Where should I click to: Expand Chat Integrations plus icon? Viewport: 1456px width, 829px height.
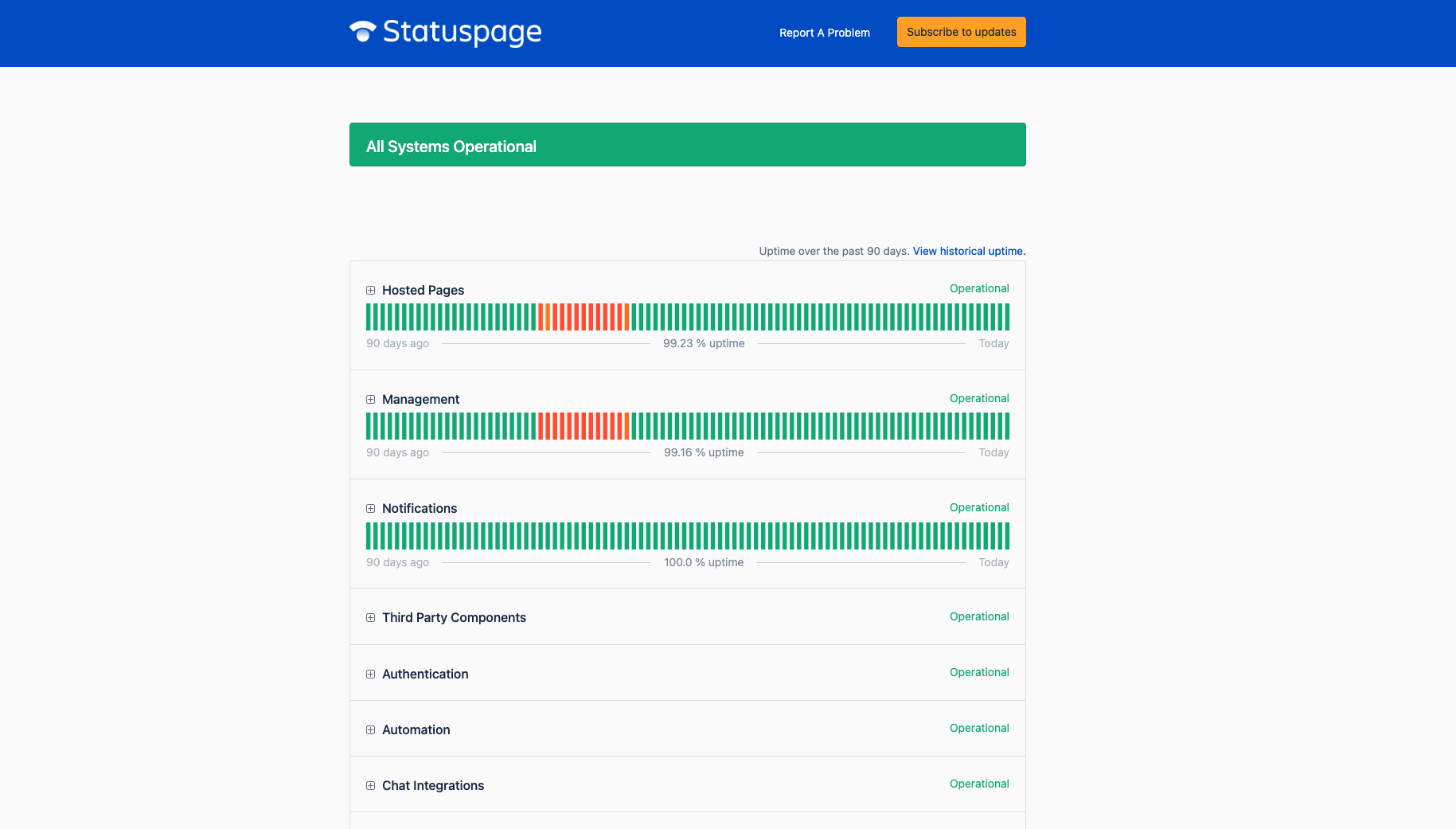[x=370, y=786]
